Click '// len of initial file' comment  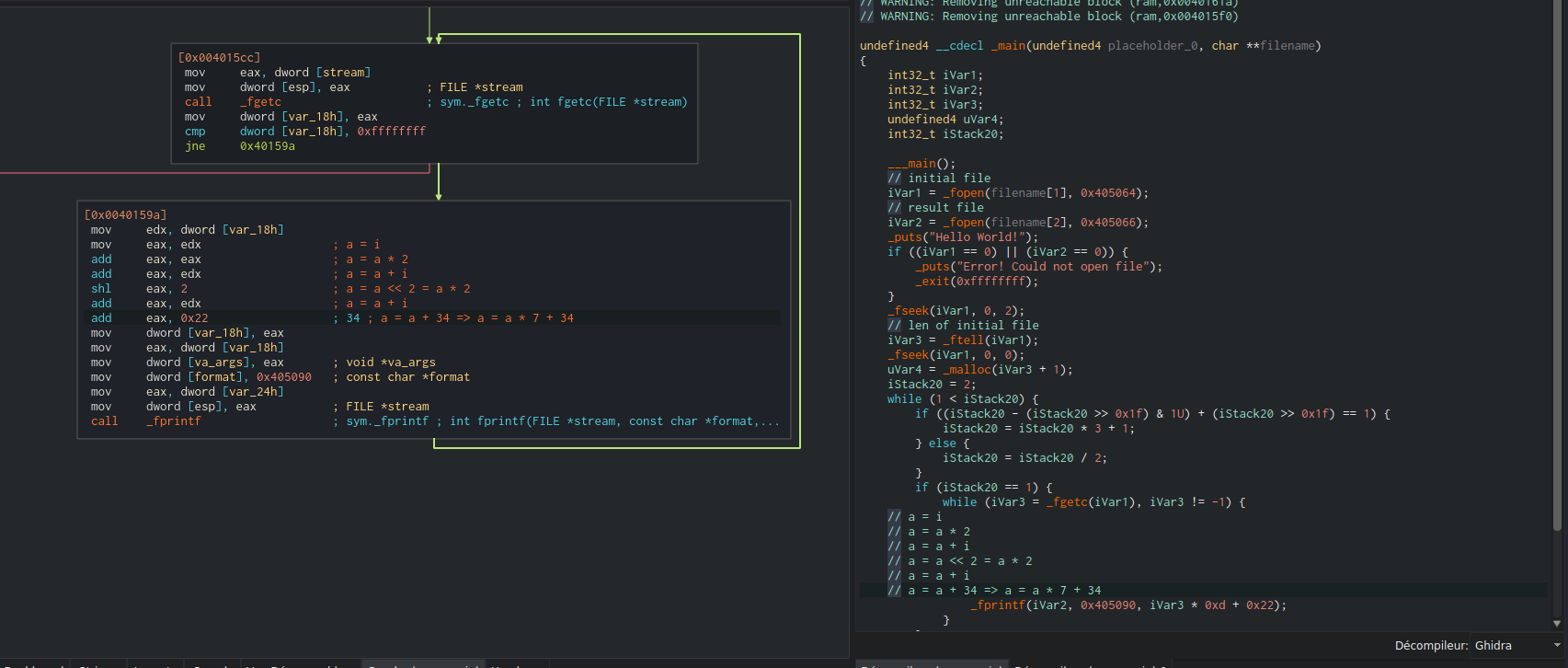(963, 325)
